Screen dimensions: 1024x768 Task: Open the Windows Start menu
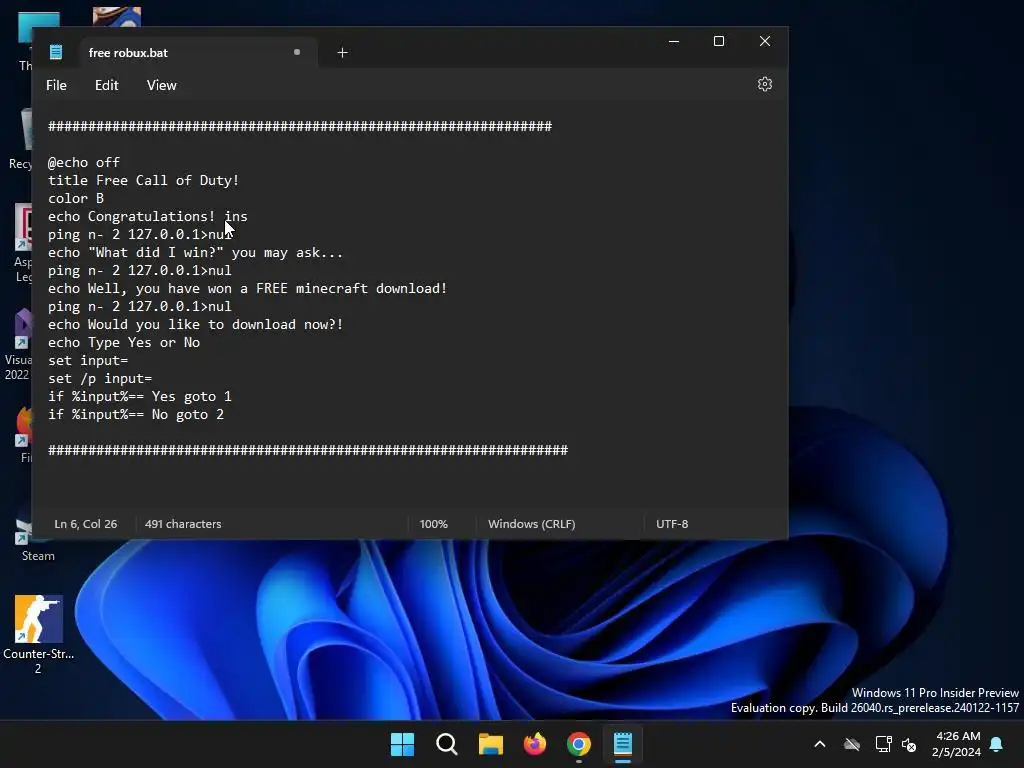point(402,744)
